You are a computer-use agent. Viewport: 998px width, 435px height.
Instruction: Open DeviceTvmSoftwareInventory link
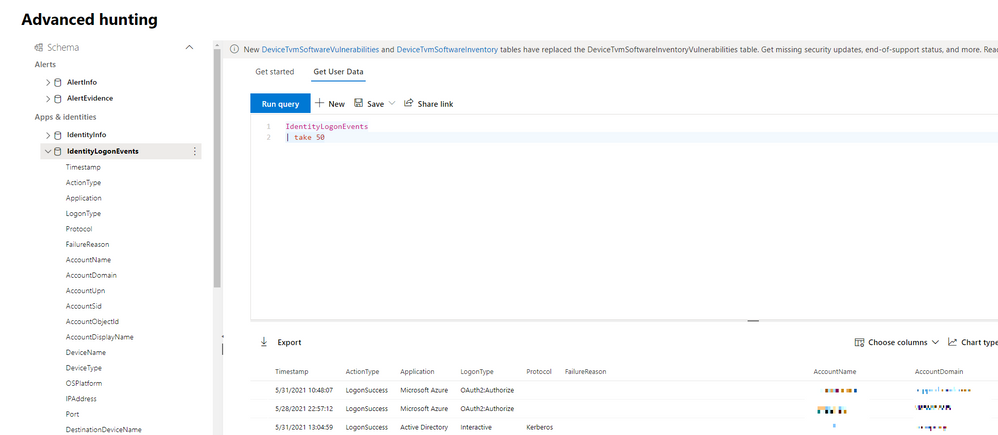(x=447, y=49)
